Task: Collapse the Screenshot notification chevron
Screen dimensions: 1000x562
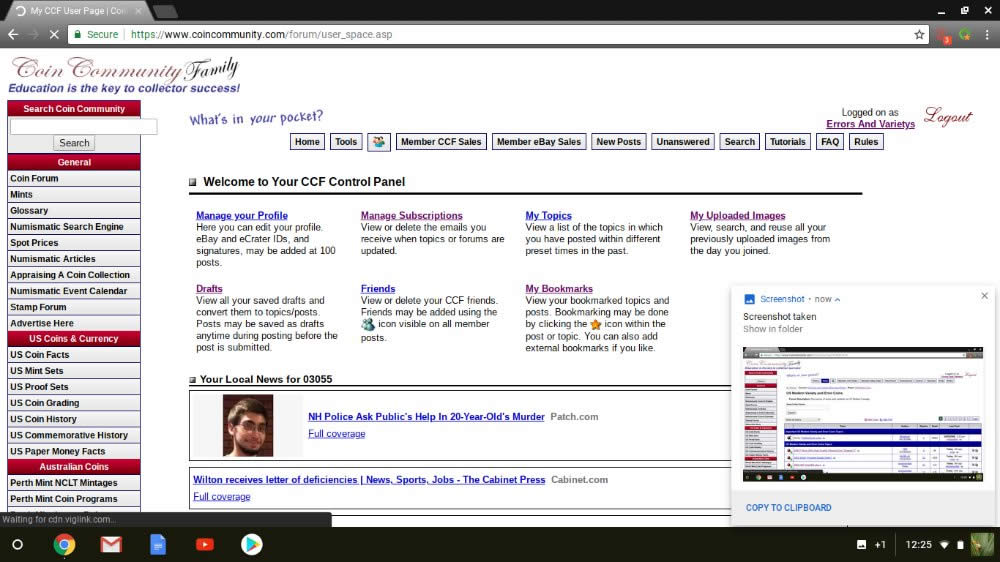Action: (837, 299)
